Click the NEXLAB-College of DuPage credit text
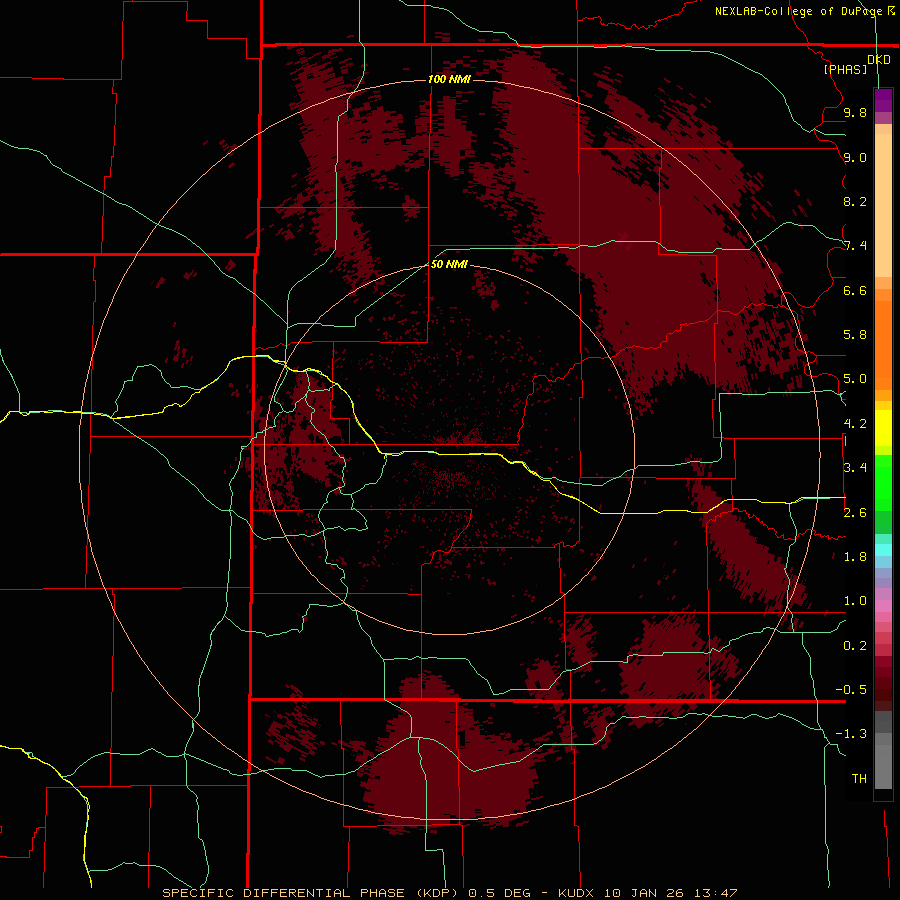This screenshot has width=900, height=900. click(x=804, y=11)
